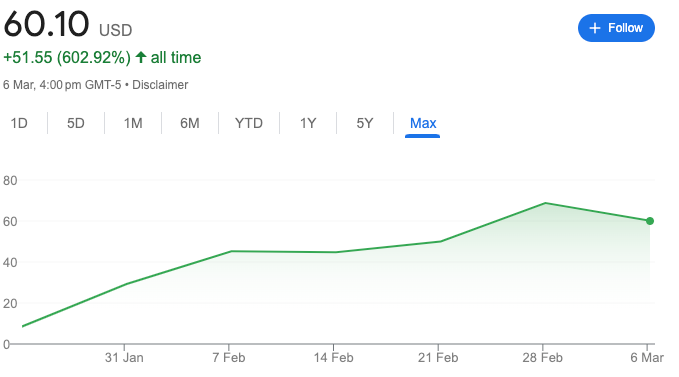Switch to the 6M range tab
Image resolution: width=679 pixels, height=377 pixels.
pyautogui.click(x=190, y=123)
